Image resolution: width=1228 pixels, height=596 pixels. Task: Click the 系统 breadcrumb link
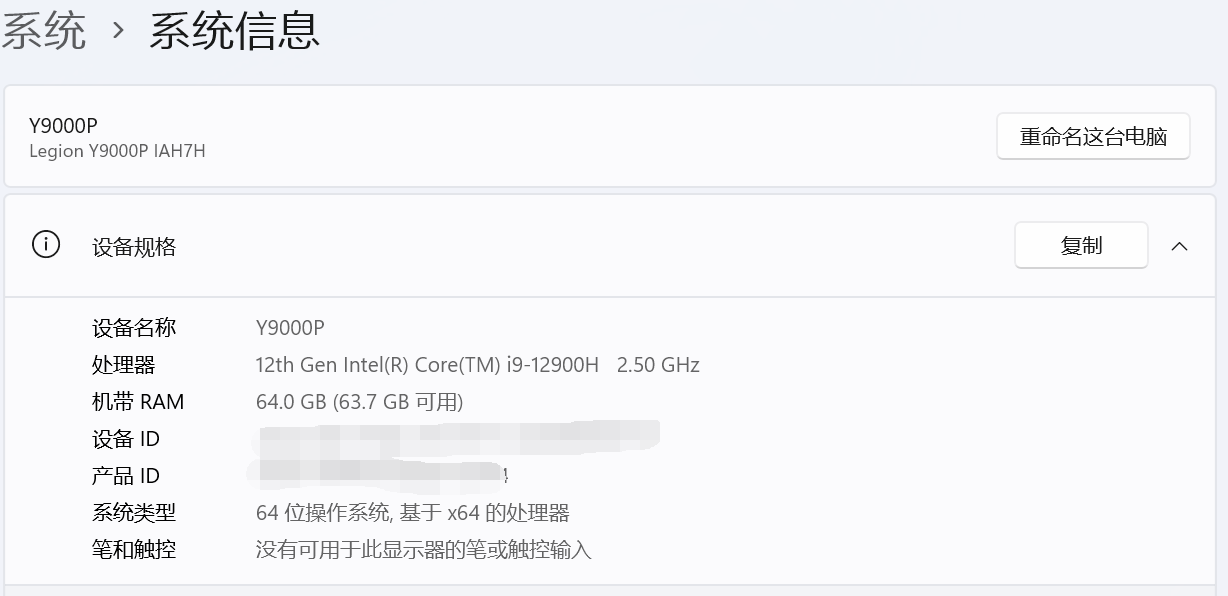tap(43, 30)
